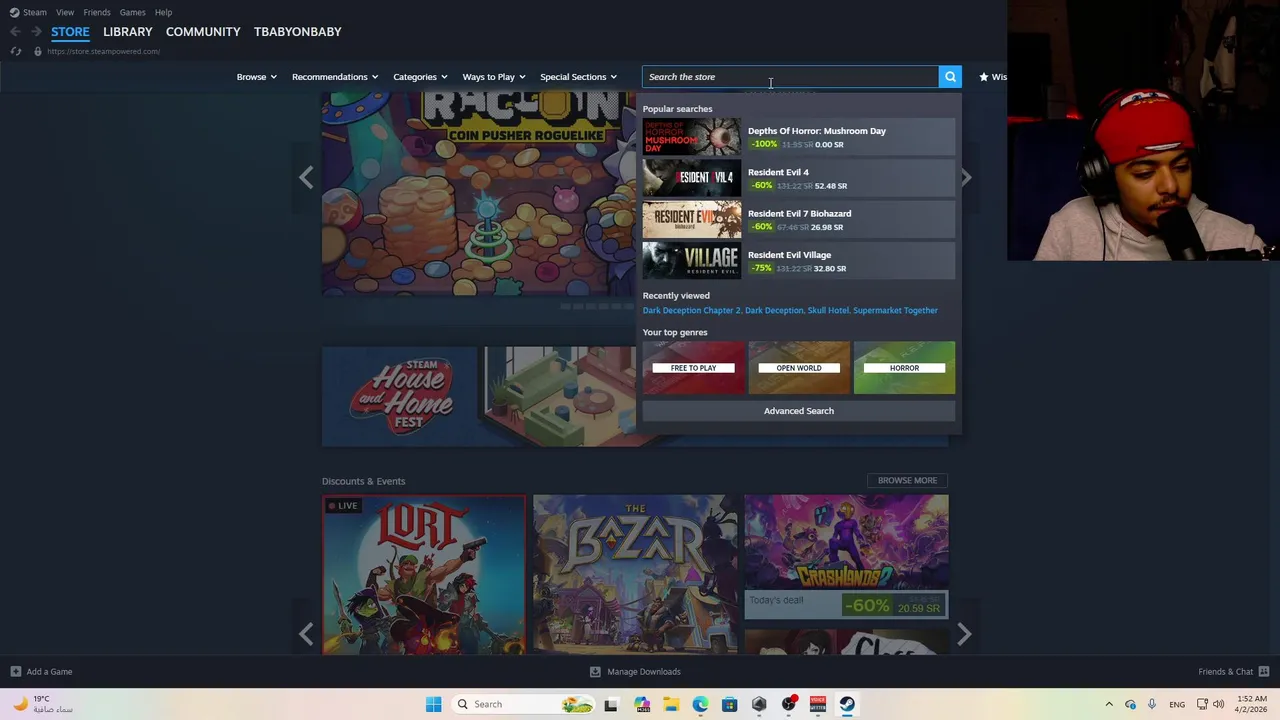
Task: Click the Steam logo menu
Action: (x=14, y=12)
